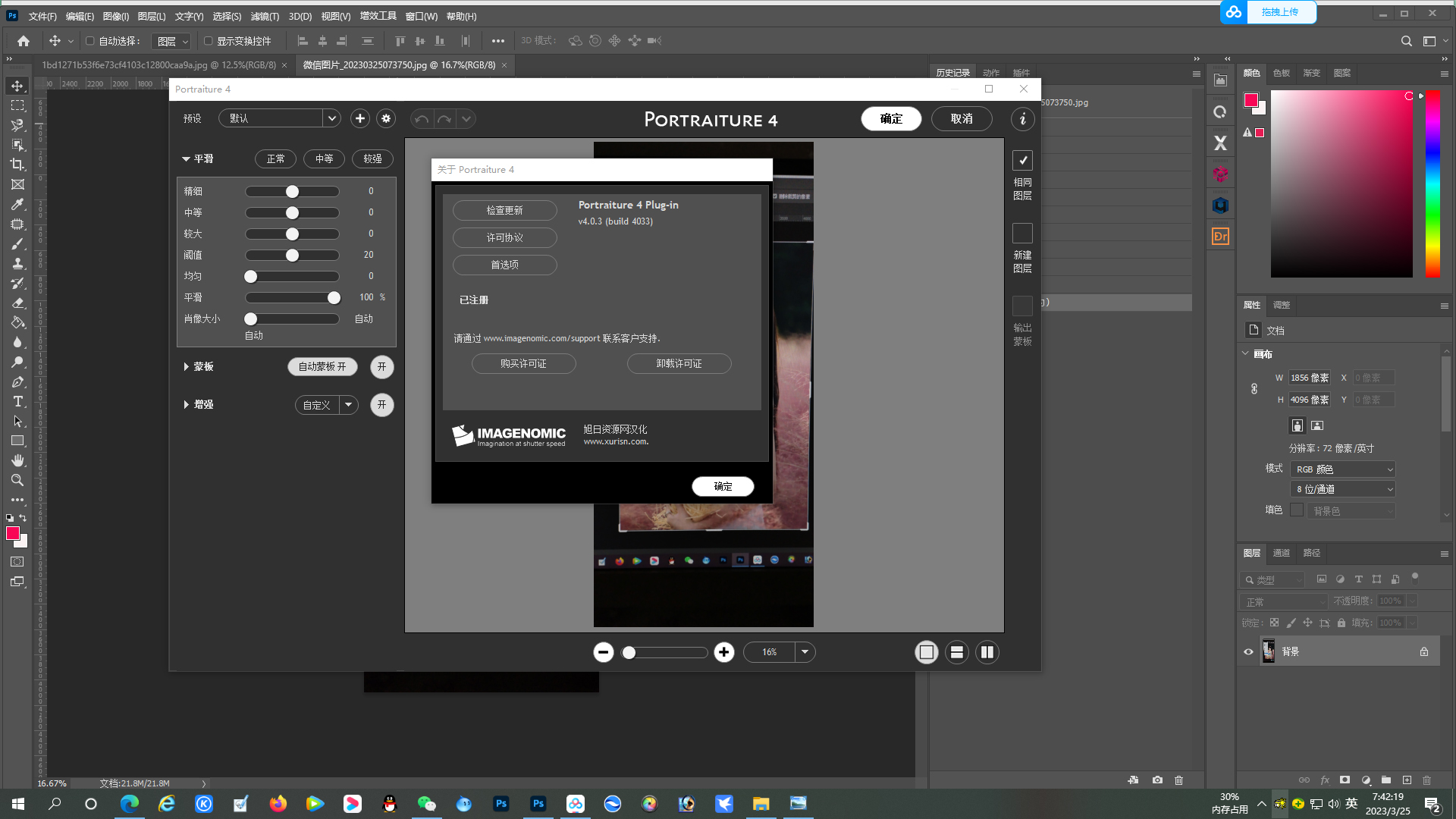Image resolution: width=1456 pixels, height=819 pixels.
Task: Confirm the About Portraiture dialog
Action: pyautogui.click(x=723, y=486)
